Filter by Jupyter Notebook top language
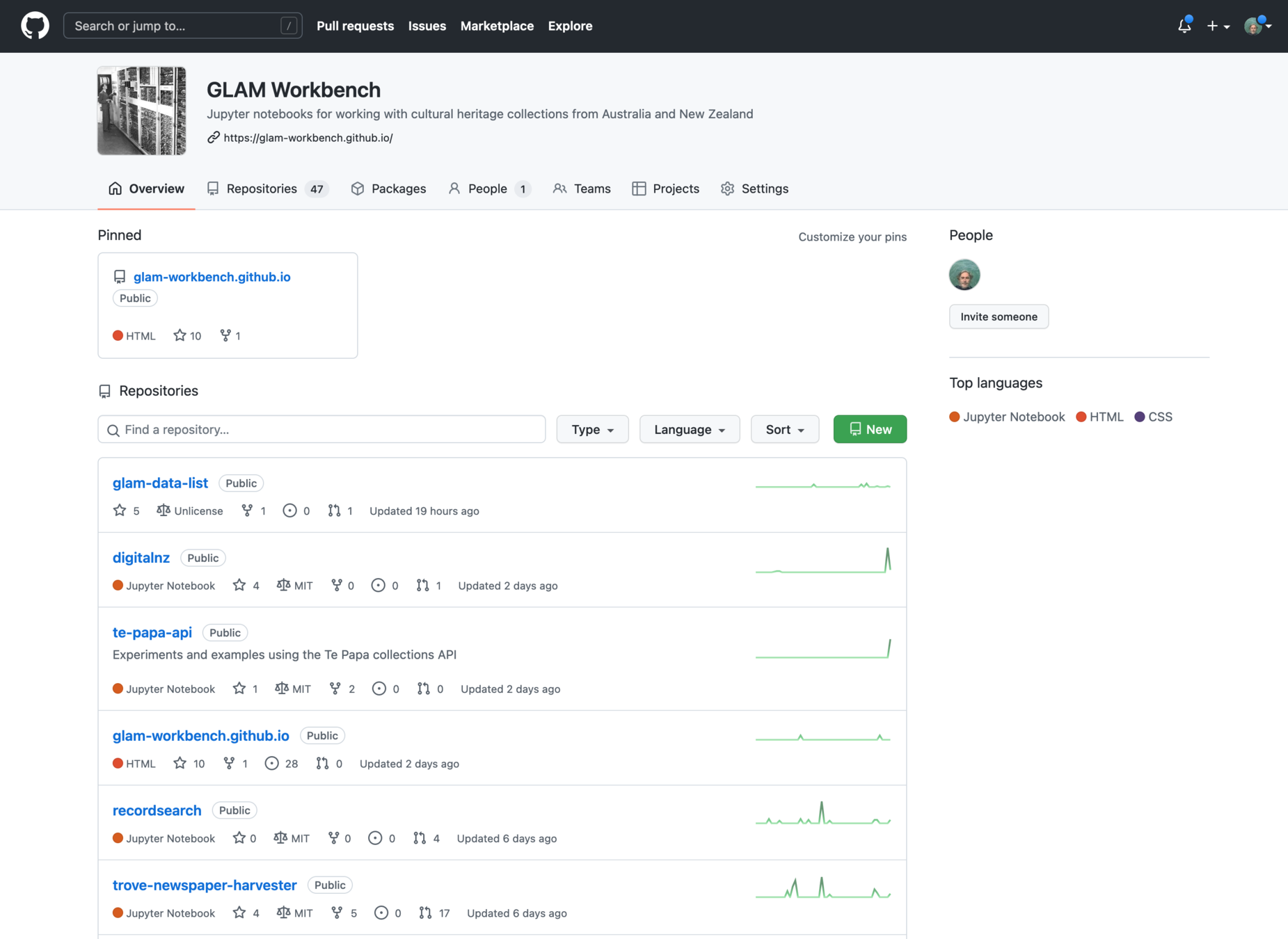This screenshot has height=939, width=1288. tap(1007, 417)
